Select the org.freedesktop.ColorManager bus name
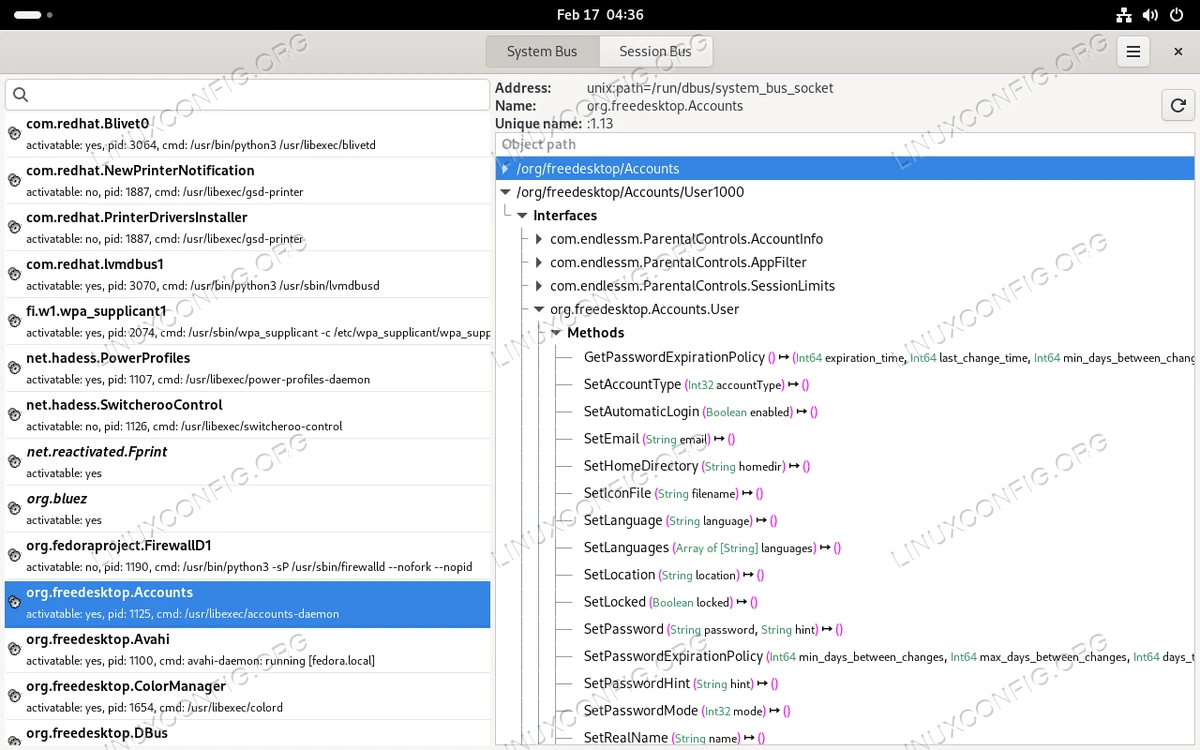The image size is (1200, 750). click(247, 697)
